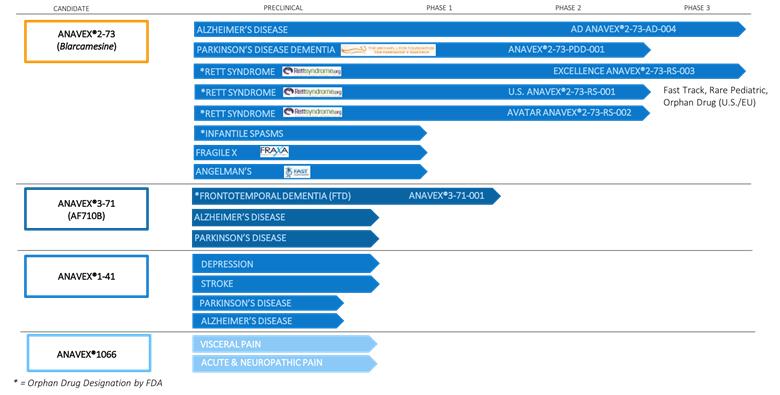
Task: Select the ANAVEX 1066 candidate box
Action: click(89, 353)
